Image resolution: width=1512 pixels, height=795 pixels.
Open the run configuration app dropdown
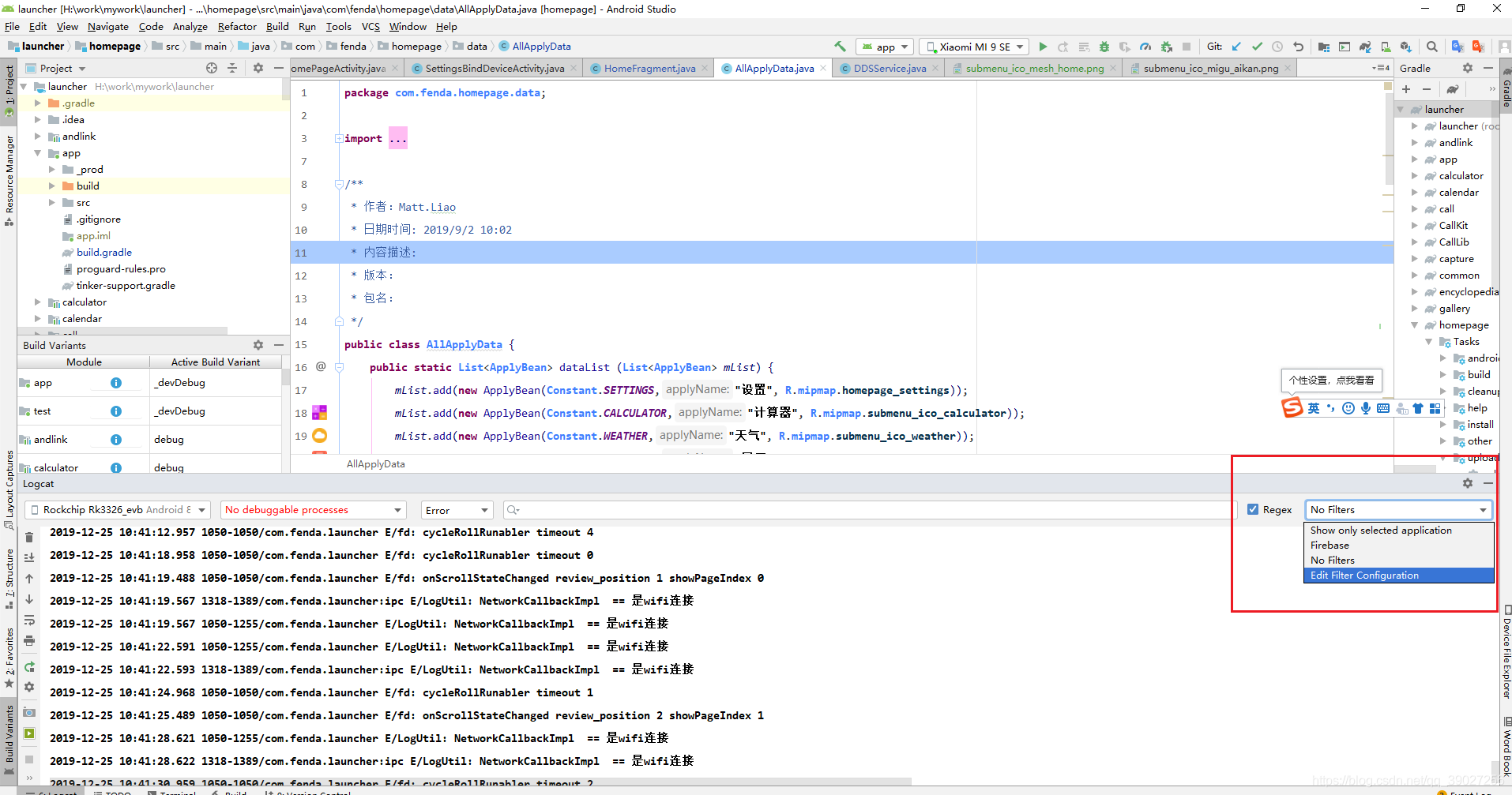(x=886, y=47)
